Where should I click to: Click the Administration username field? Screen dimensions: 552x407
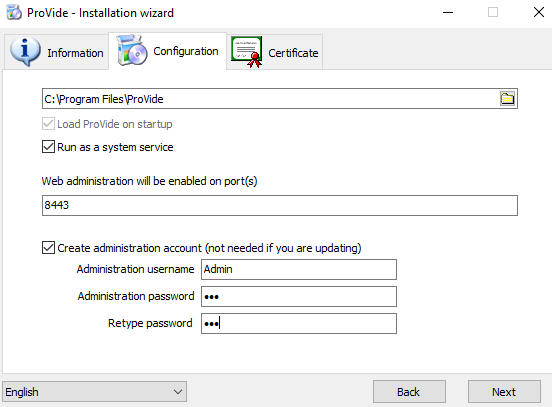[x=299, y=269]
